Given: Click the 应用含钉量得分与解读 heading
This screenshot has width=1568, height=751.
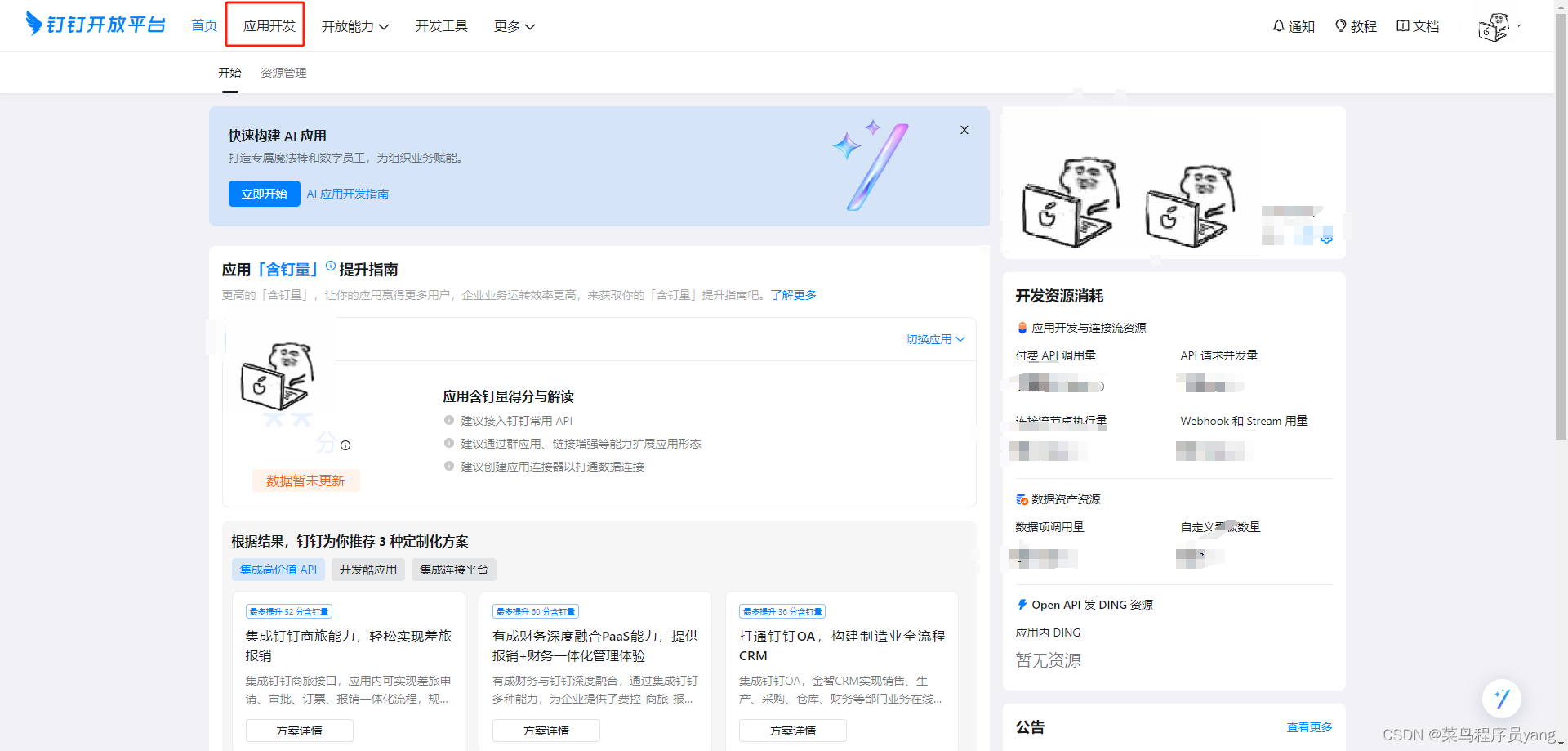Looking at the screenshot, I should click(x=508, y=396).
